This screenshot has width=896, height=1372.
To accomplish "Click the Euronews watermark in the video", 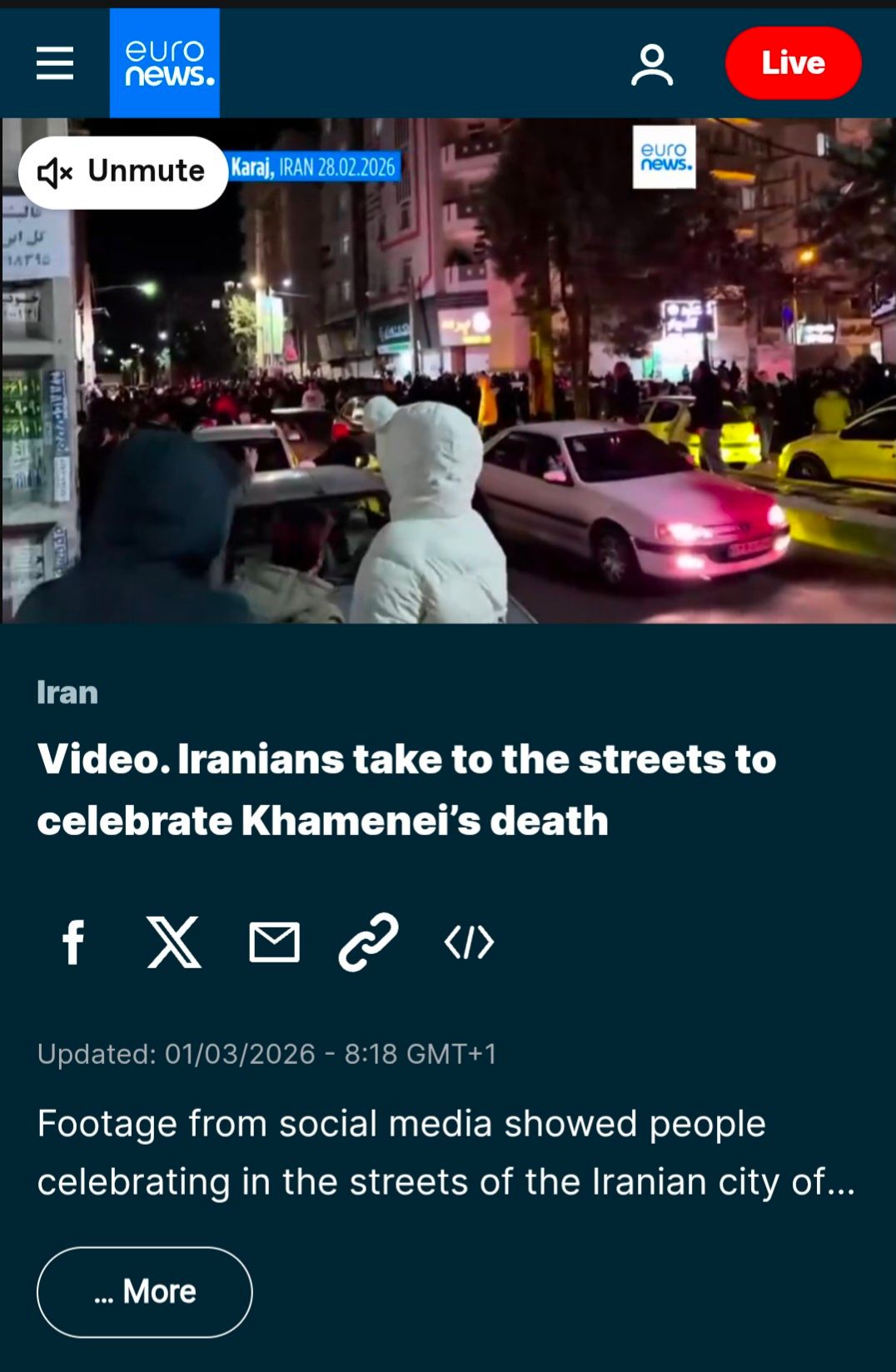I will tap(664, 157).
